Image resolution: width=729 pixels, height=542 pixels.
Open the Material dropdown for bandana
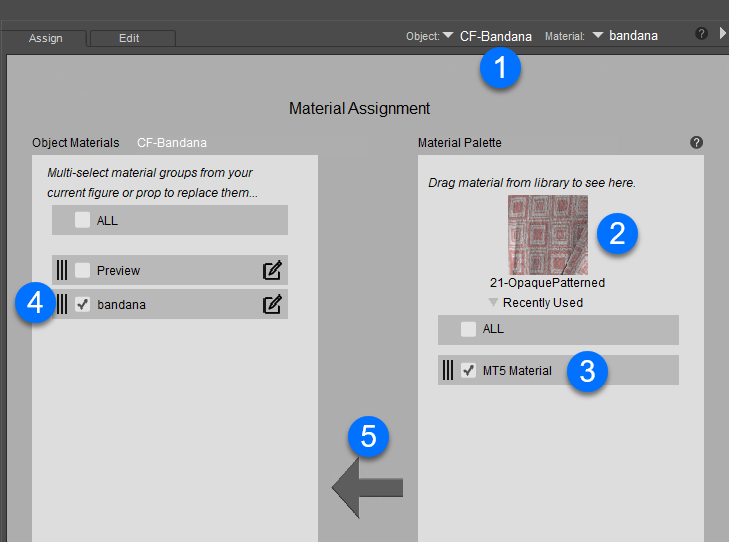coord(598,36)
